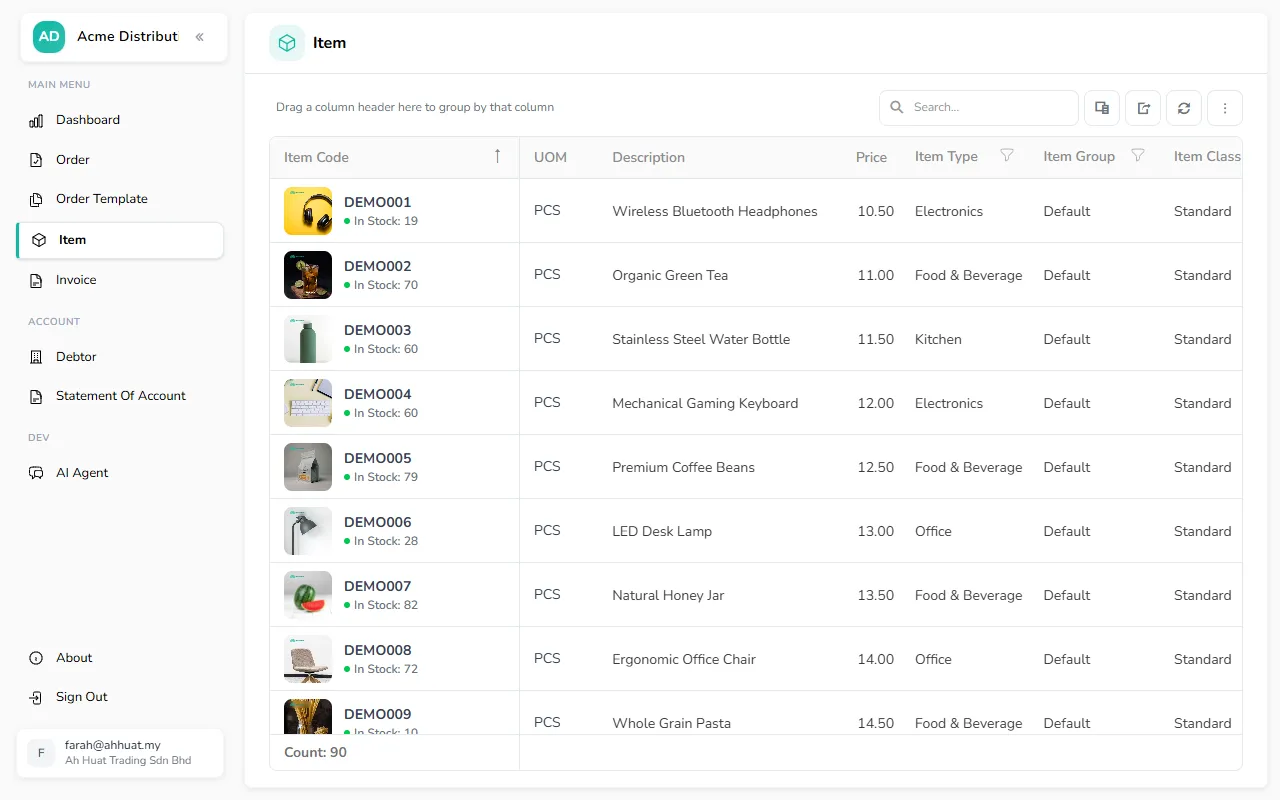
Task: Click 'Wireless Bluetooth Headphones' description
Action: 715,211
